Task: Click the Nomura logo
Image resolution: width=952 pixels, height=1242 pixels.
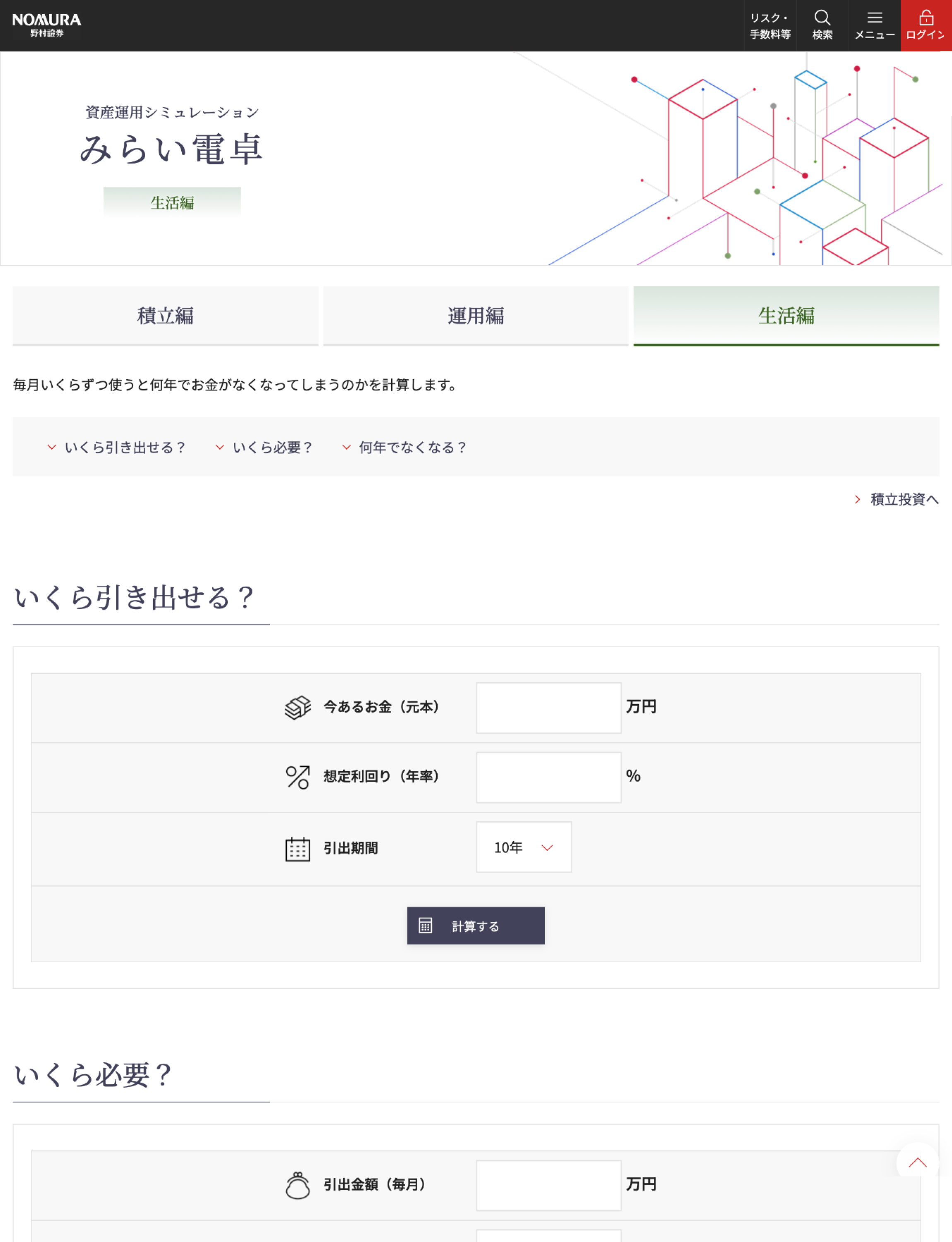Action: 46,26
